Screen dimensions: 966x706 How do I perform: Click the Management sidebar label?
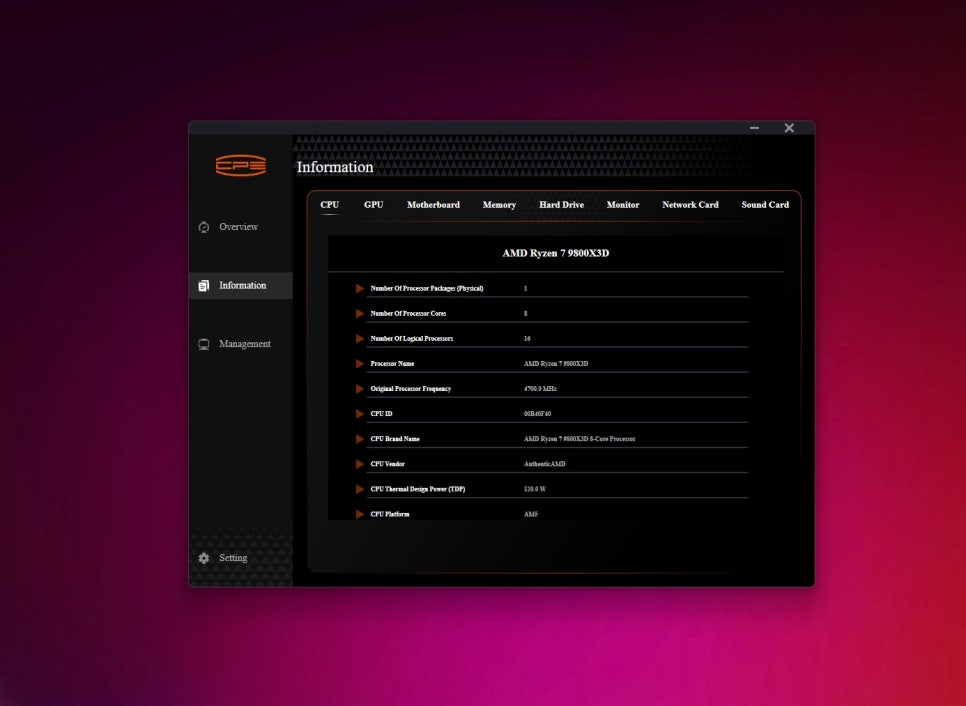click(x=245, y=344)
